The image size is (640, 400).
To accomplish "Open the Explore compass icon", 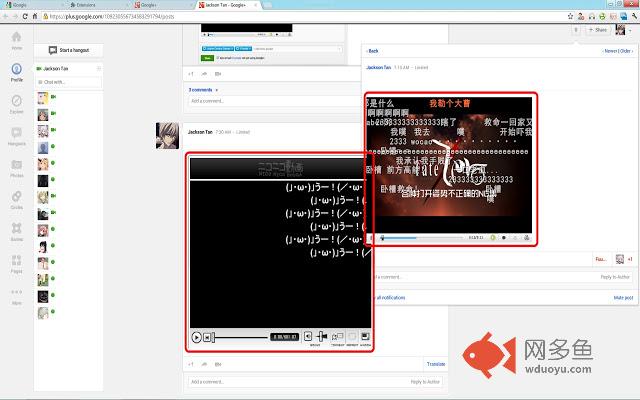I will 16,101.
